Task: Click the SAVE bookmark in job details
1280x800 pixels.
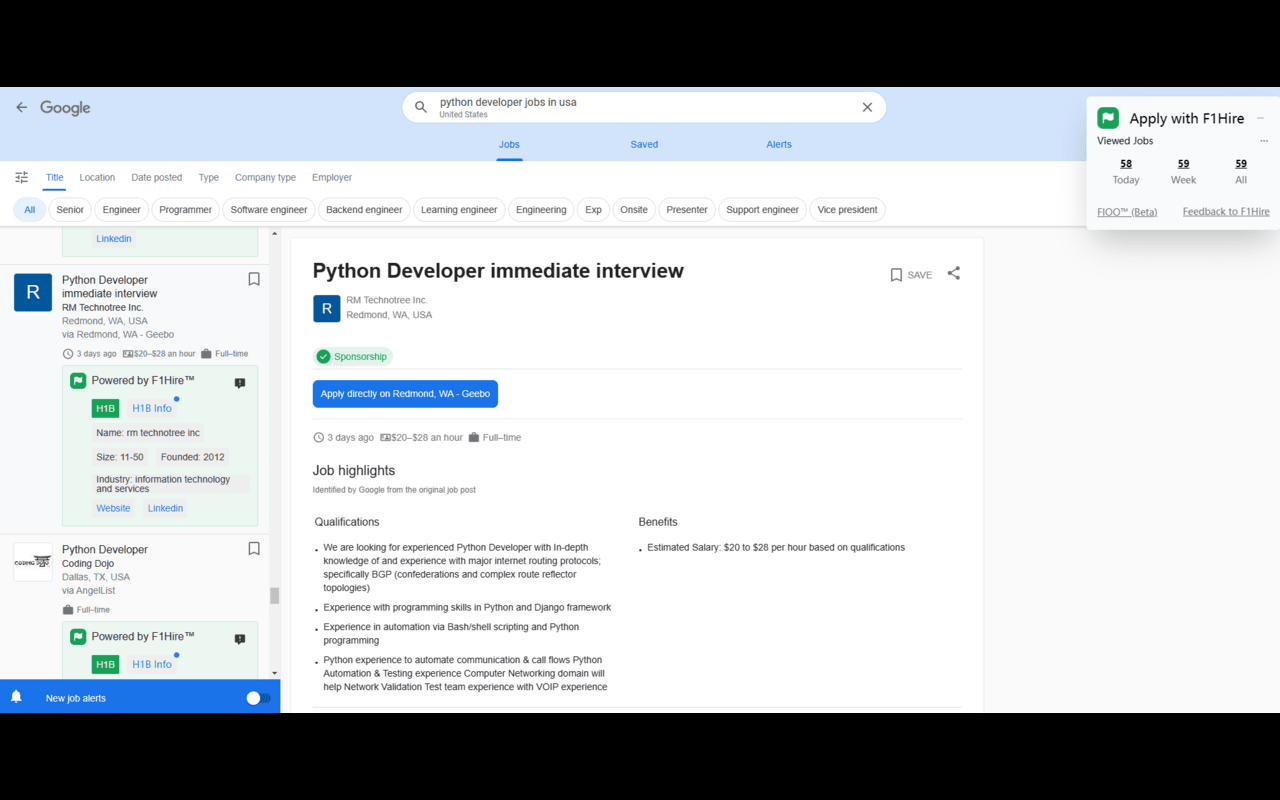Action: pos(911,275)
